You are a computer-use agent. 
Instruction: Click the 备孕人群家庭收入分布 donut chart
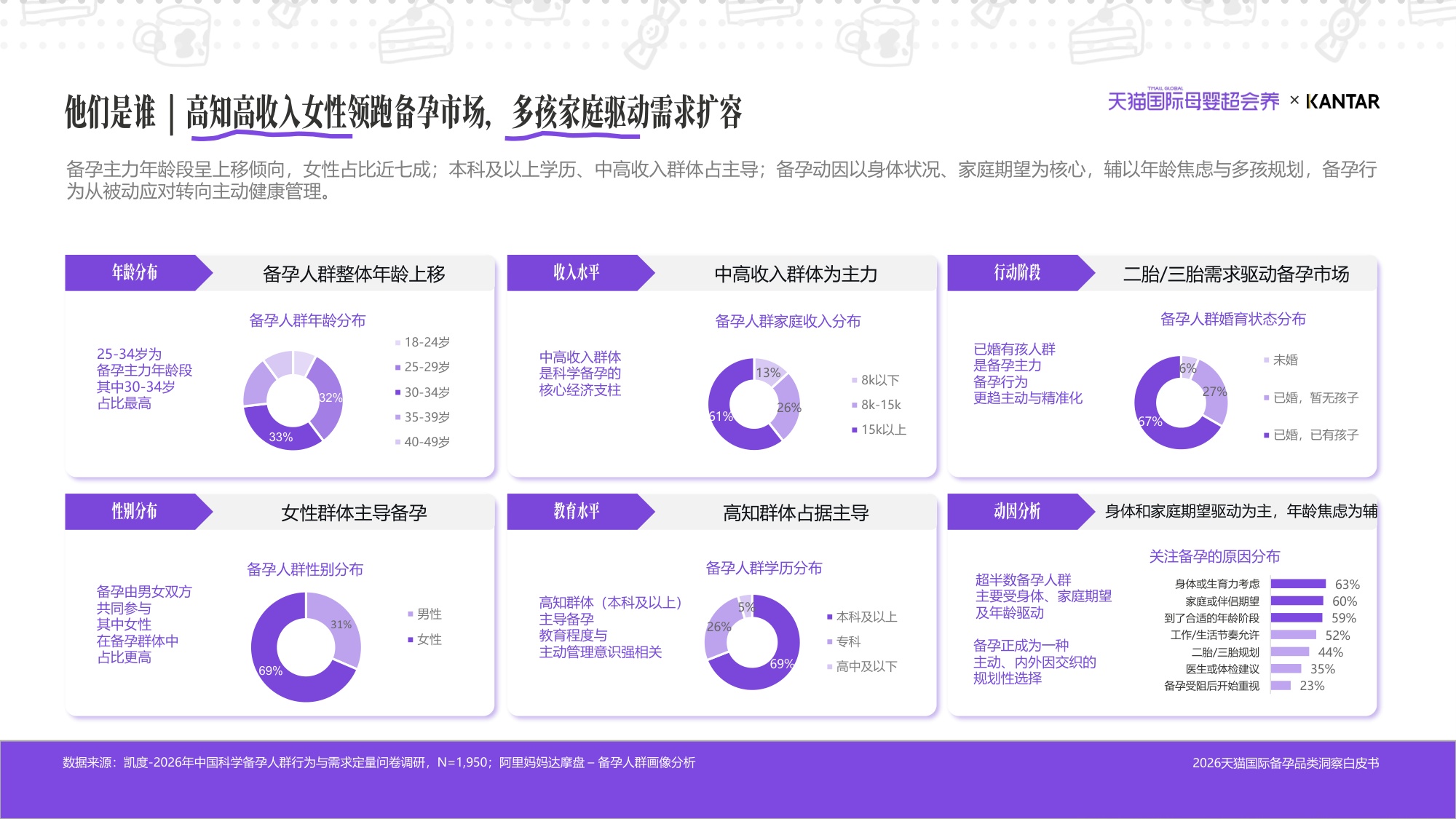(x=754, y=403)
